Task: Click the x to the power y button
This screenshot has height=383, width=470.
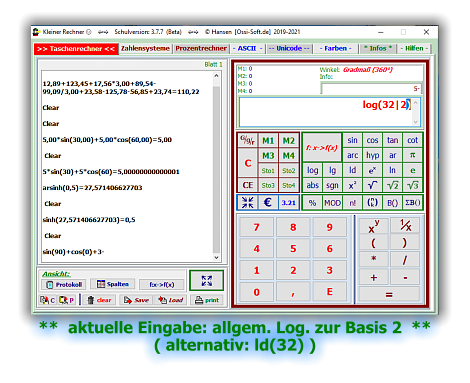Action: pos(374,226)
